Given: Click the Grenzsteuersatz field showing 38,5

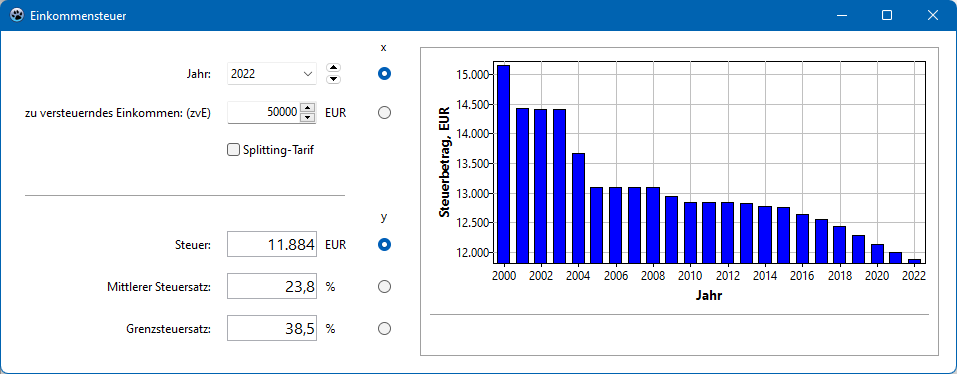Looking at the screenshot, I should tap(272, 328).
